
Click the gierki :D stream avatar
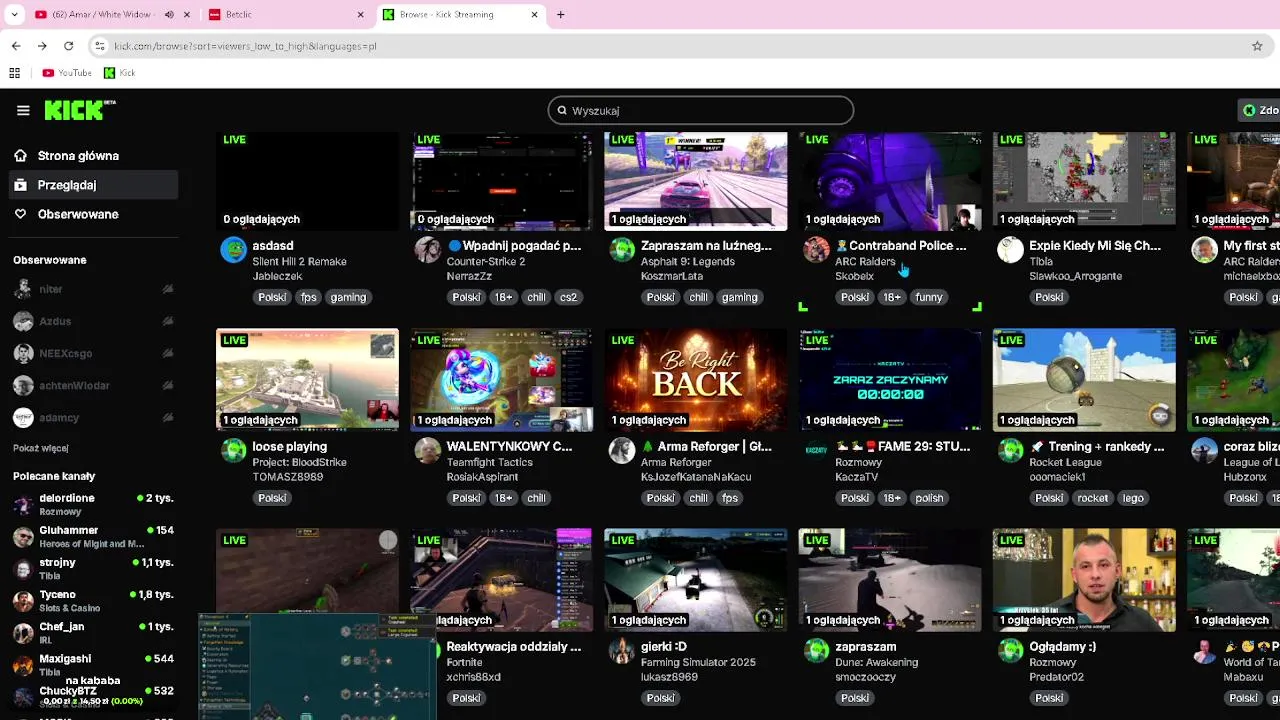(x=621, y=651)
